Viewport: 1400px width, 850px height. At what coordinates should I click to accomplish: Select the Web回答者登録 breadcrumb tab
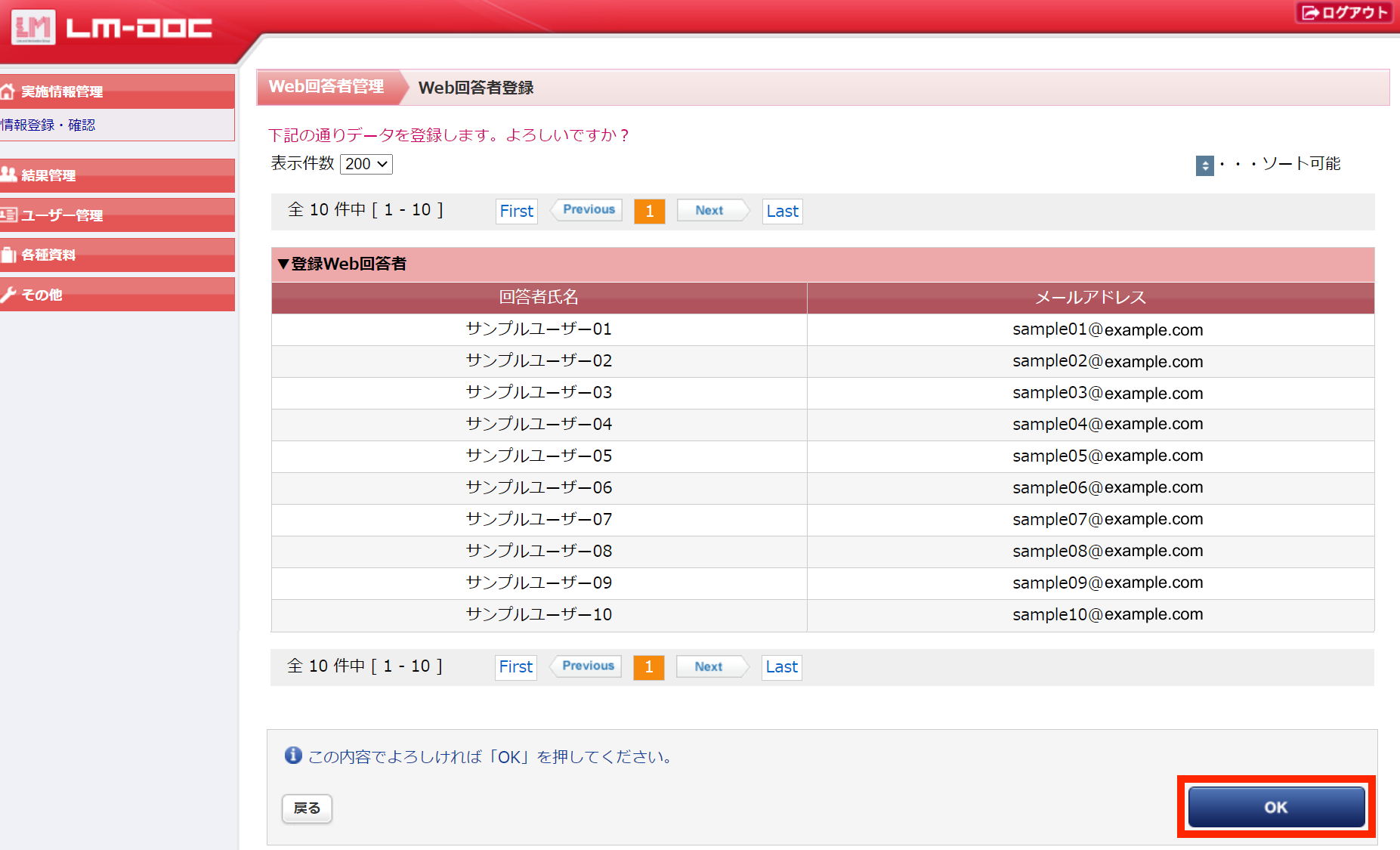pos(476,88)
